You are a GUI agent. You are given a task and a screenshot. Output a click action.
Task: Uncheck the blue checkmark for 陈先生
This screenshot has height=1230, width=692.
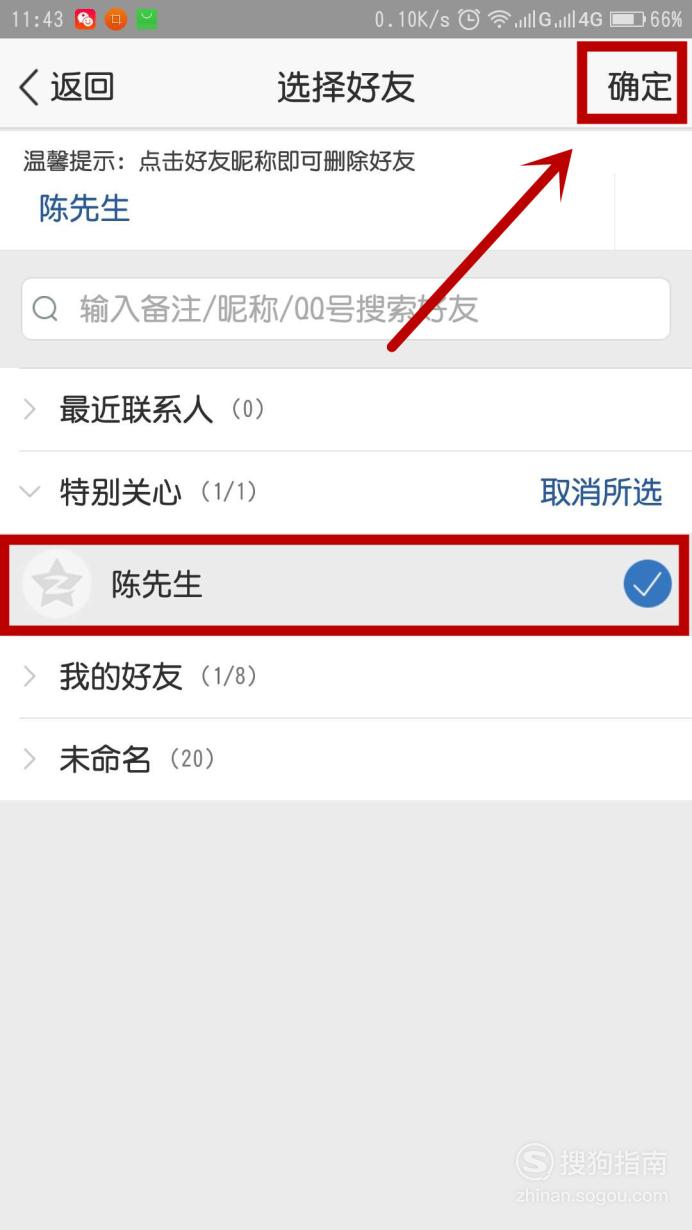(647, 584)
